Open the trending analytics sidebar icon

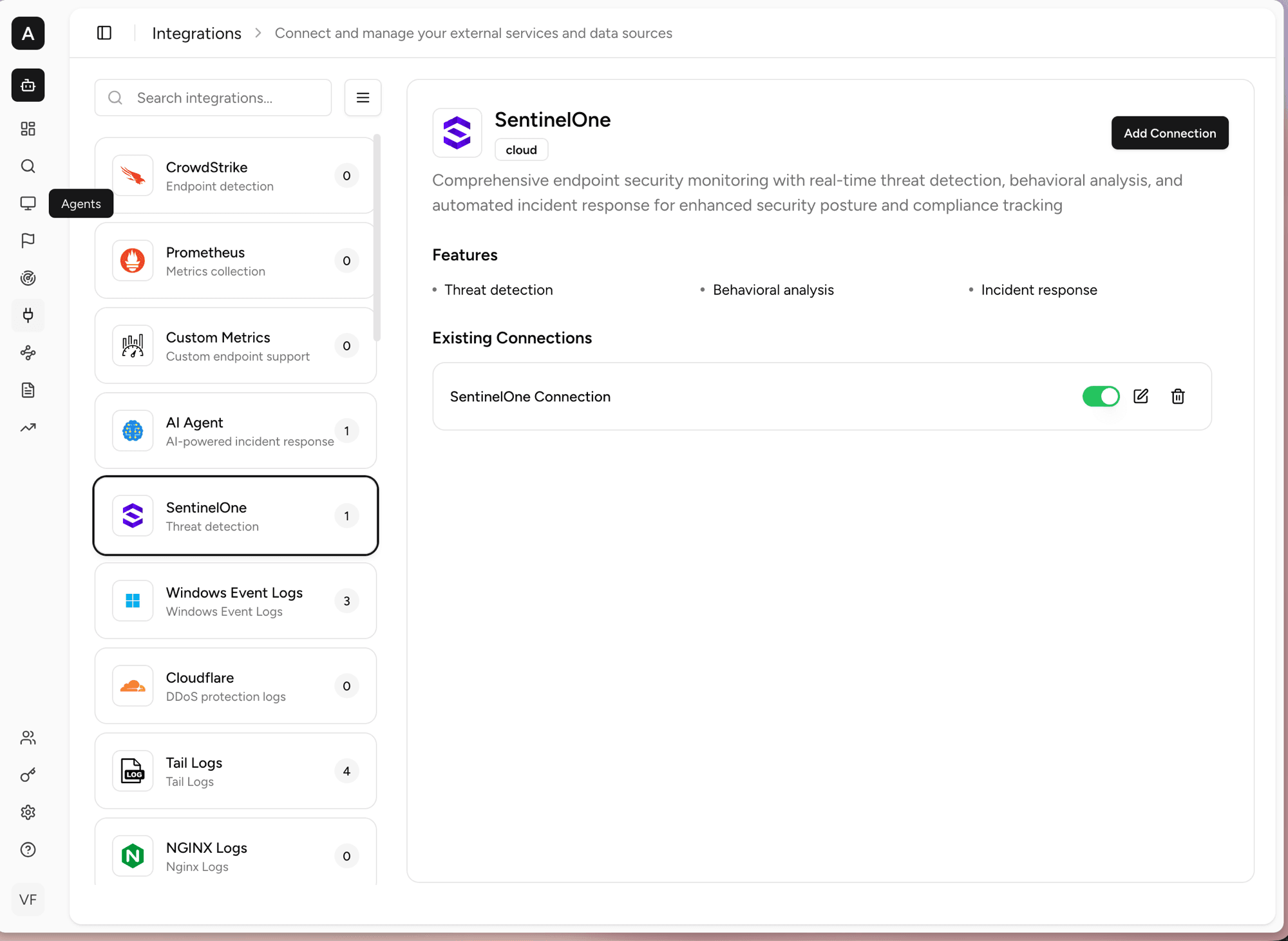[28, 428]
